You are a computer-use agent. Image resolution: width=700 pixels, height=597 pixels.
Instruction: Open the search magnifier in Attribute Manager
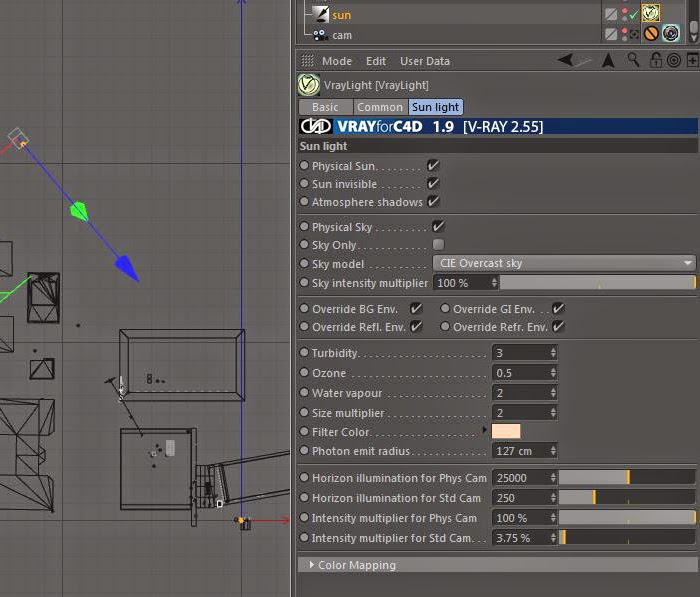pyautogui.click(x=633, y=59)
